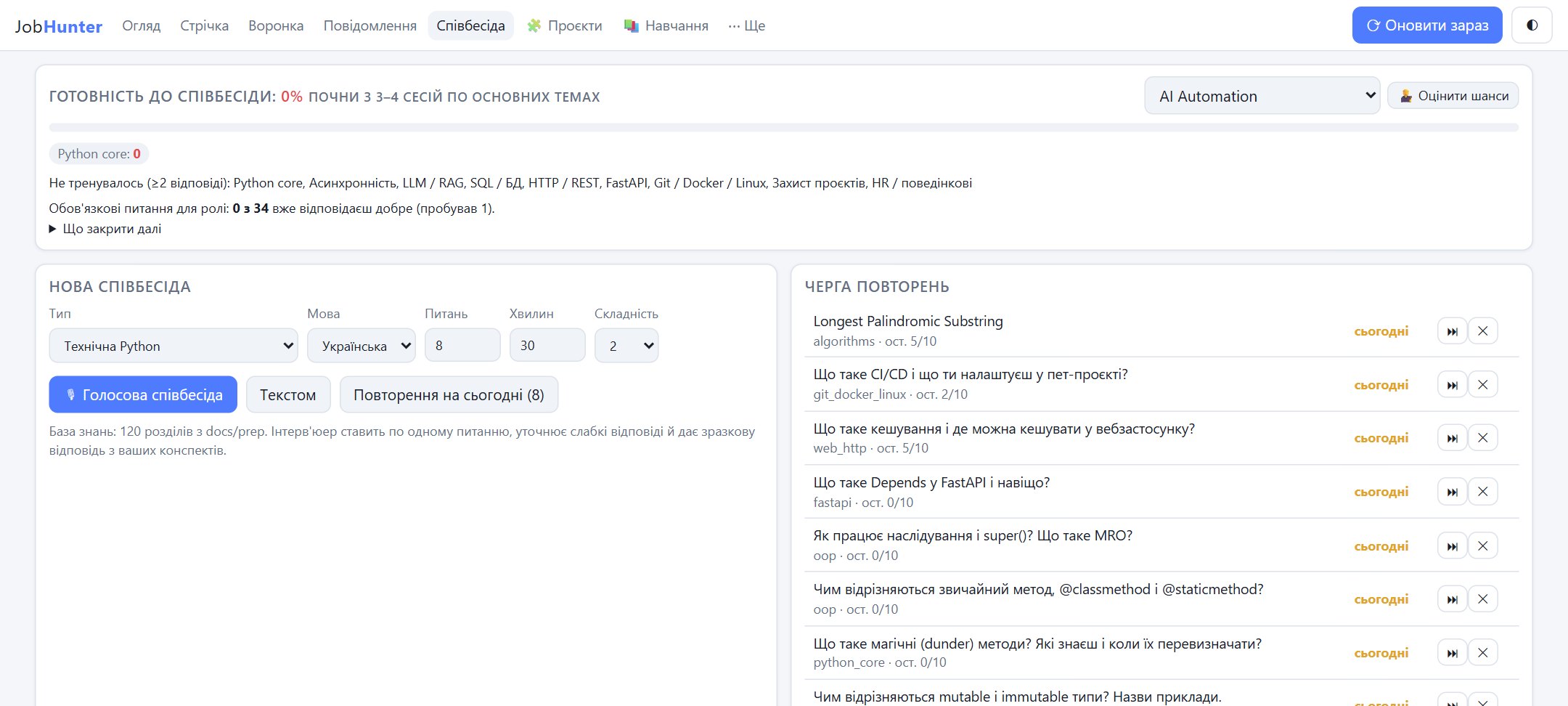Remove Longest Palindromic Substring from queue
Viewport: 1568px width, 706px height.
coord(1483,331)
